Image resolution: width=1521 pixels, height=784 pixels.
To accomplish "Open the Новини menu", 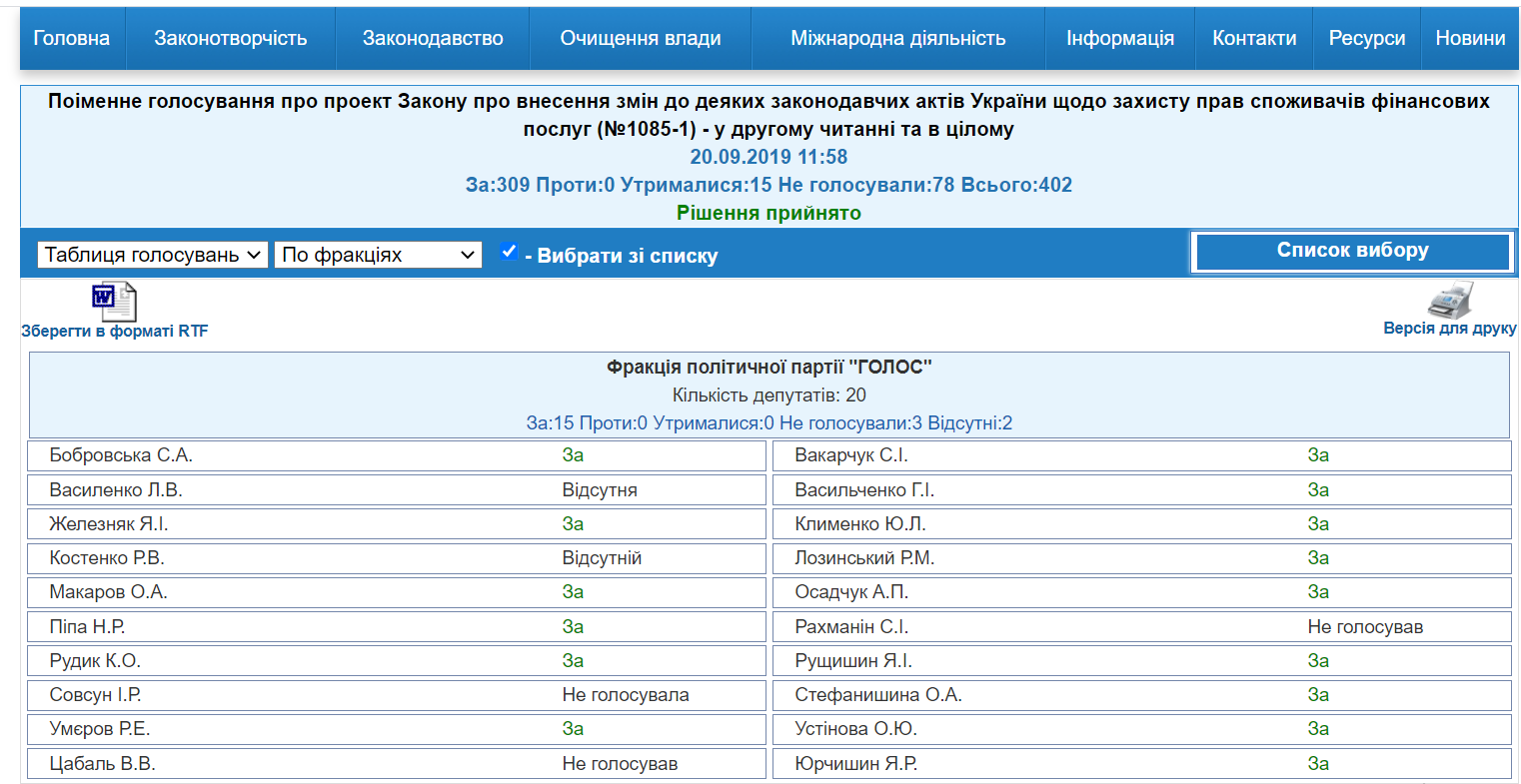I will click(1470, 38).
